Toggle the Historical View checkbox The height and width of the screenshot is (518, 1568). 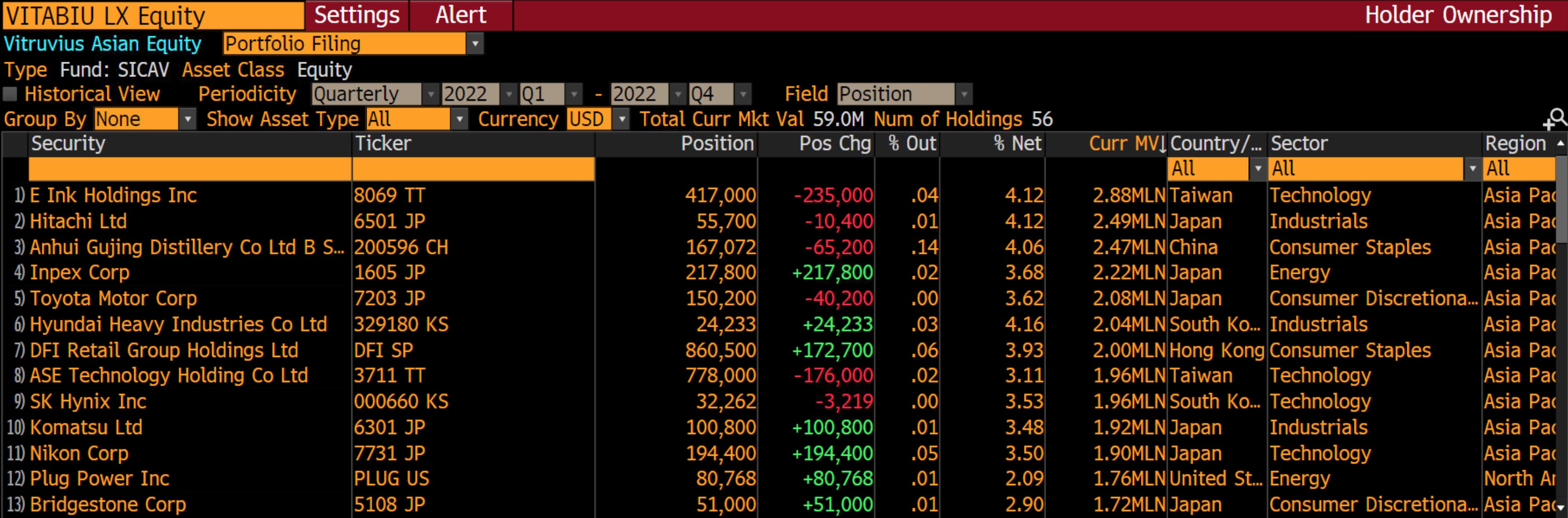(10, 94)
